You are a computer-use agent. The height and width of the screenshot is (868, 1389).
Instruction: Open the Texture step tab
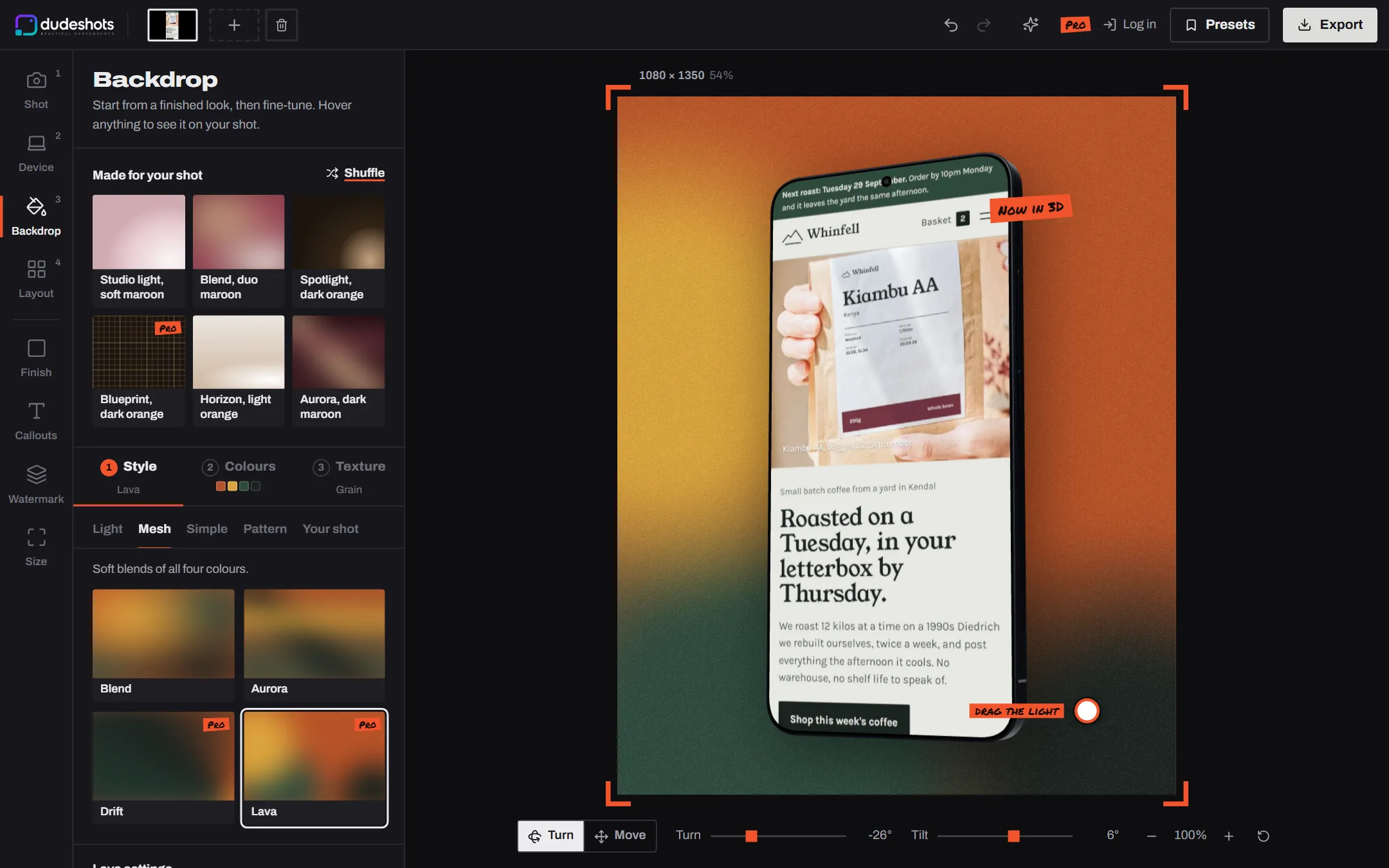(349, 476)
